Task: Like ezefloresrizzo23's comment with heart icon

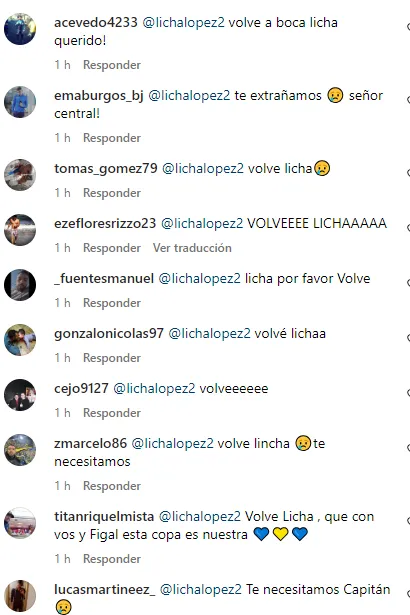Action: click(408, 227)
